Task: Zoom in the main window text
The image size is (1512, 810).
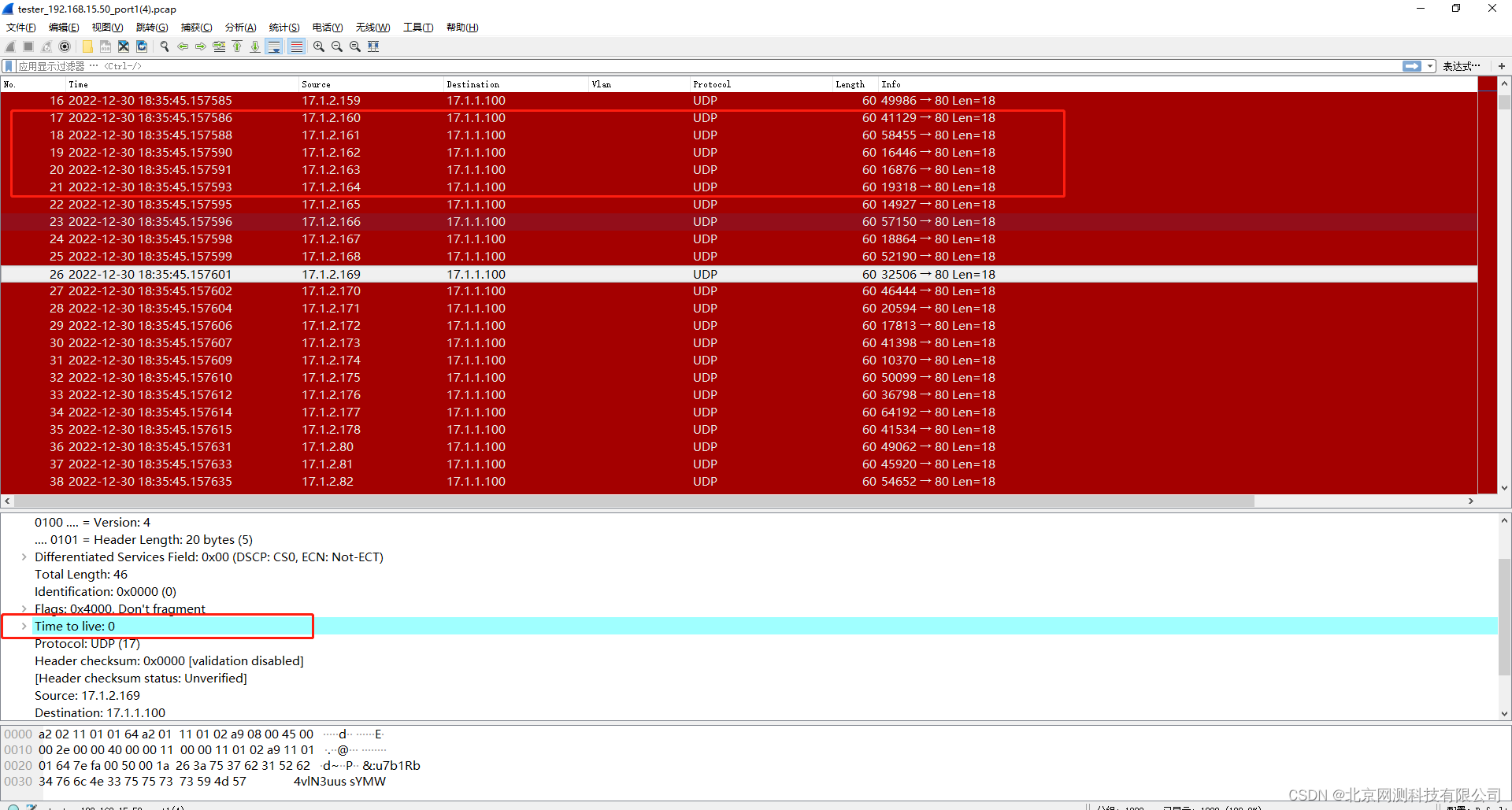Action: [x=319, y=46]
